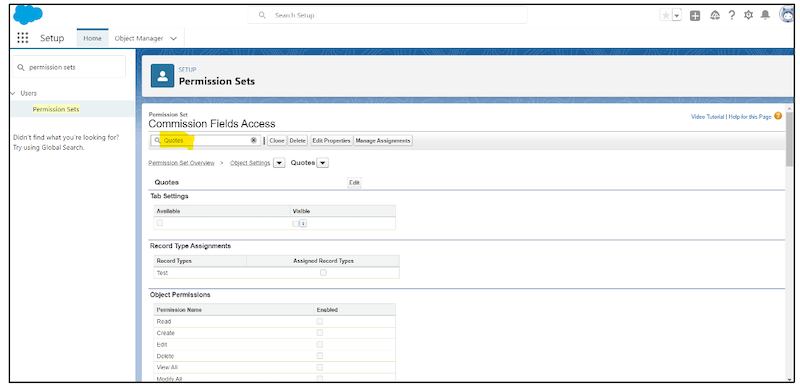Click the Clone button
The image size is (800, 388).
pos(277,140)
